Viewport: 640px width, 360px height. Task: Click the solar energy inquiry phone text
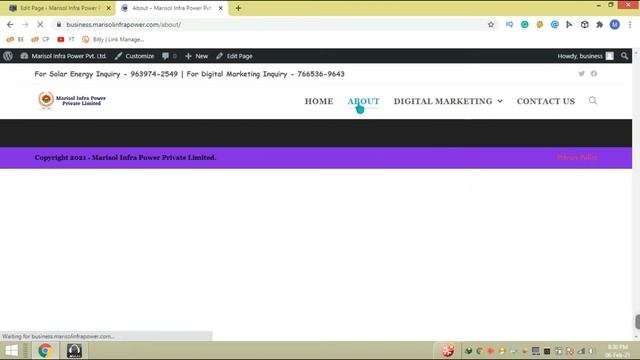[106, 74]
